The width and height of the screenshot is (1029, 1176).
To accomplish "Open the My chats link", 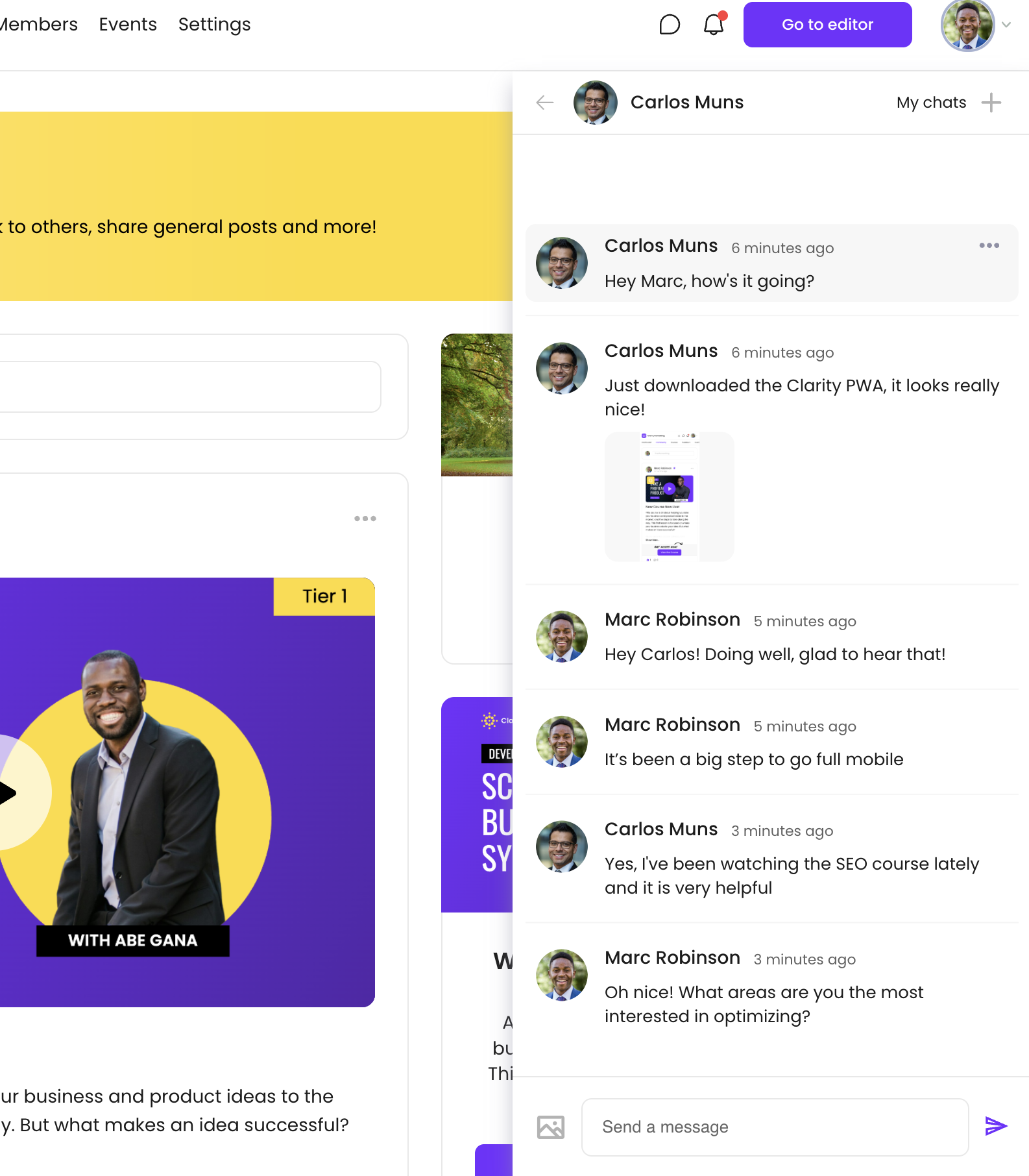I will pos(931,103).
